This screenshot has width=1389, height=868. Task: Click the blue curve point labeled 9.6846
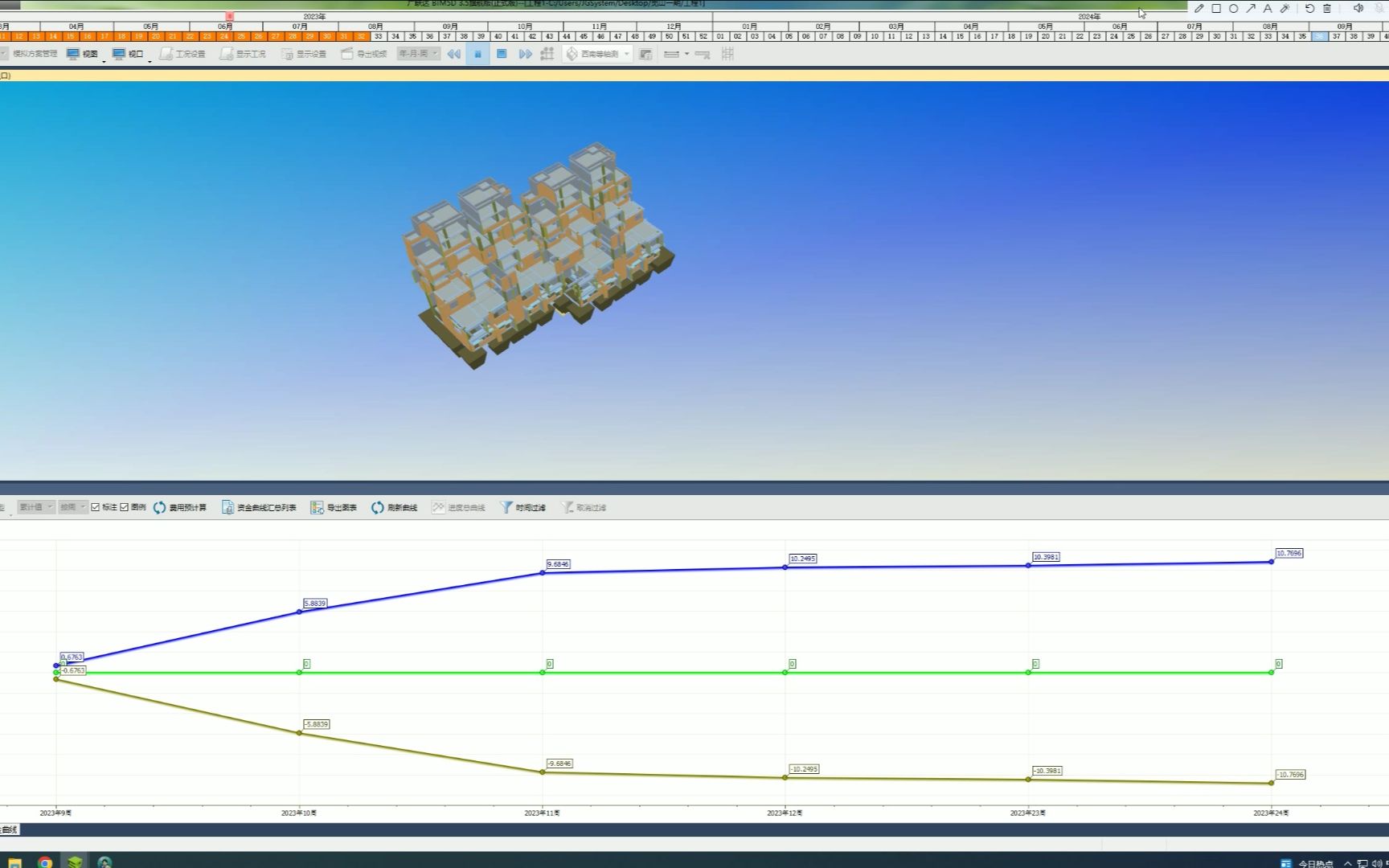click(543, 573)
